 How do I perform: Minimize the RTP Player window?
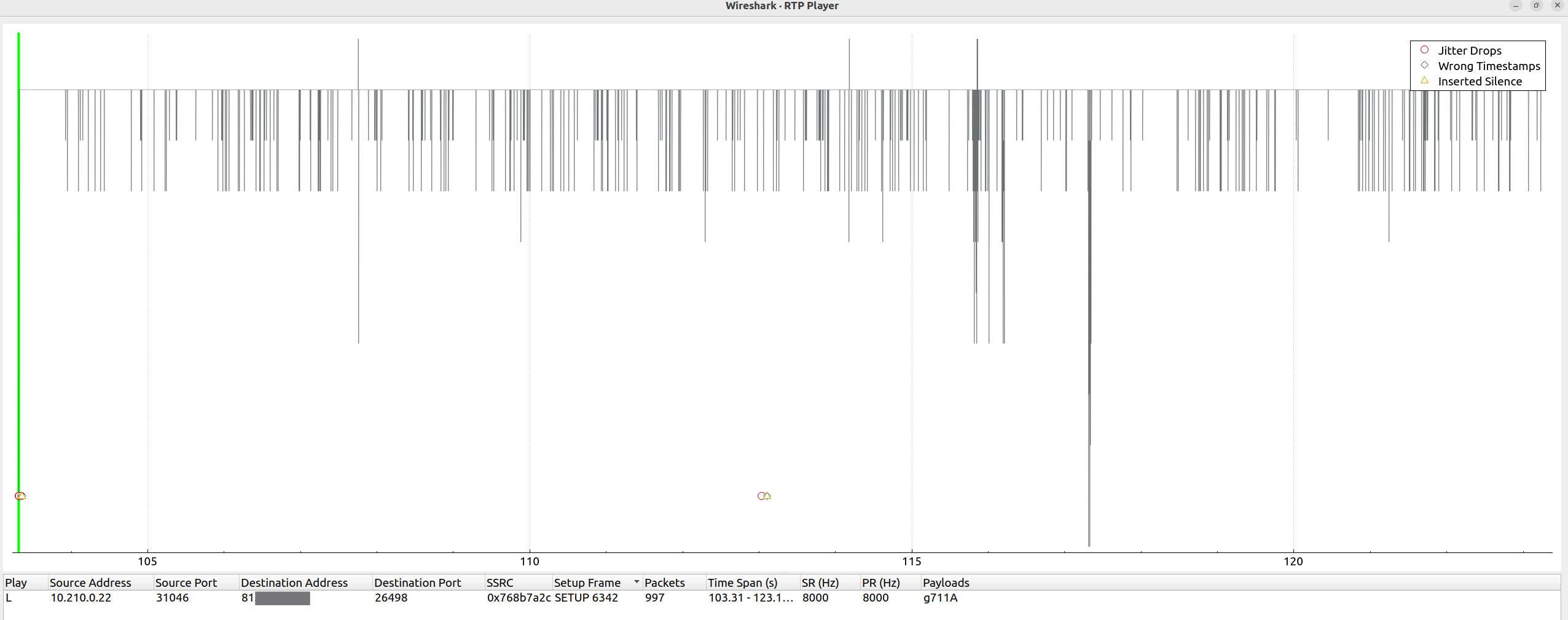[x=1515, y=6]
